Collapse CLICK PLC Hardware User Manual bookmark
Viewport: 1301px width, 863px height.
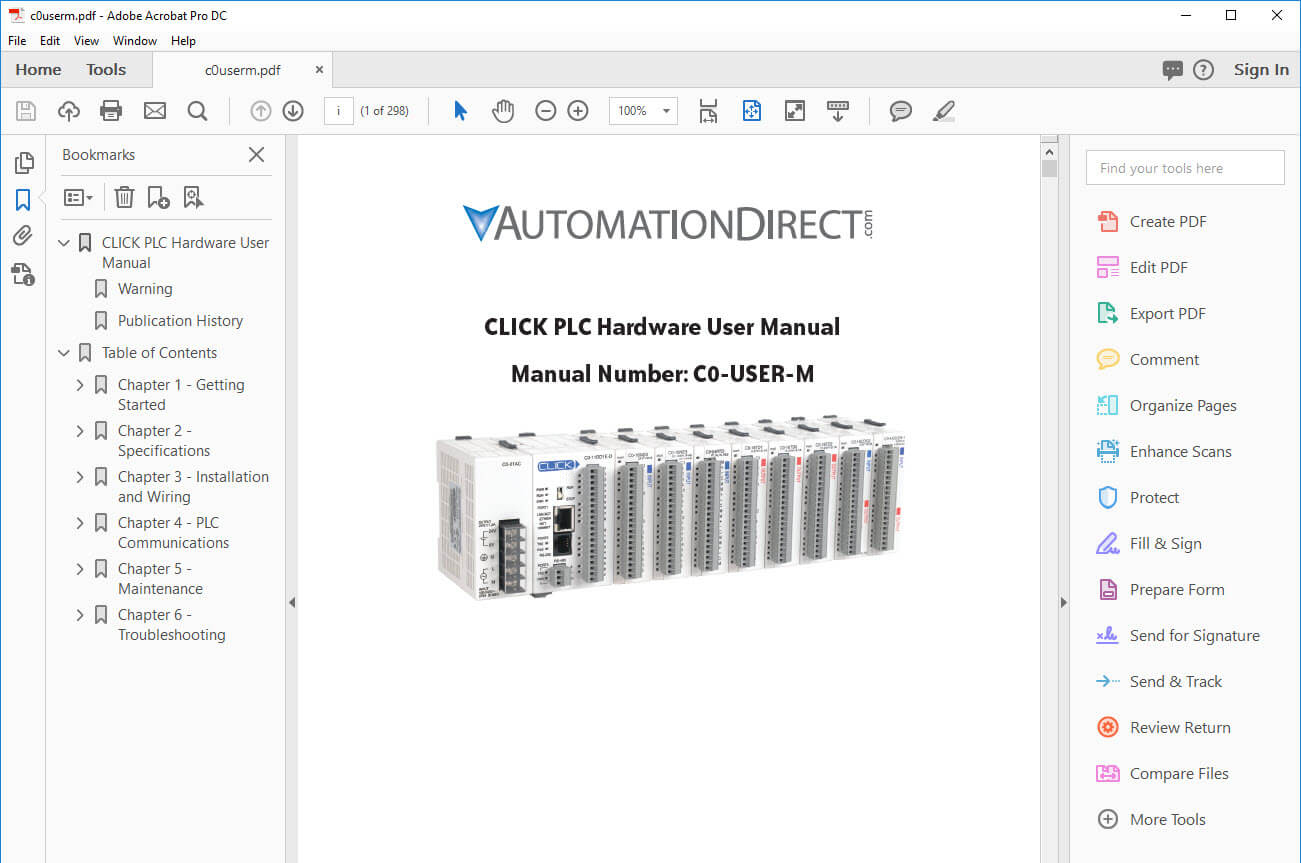[x=64, y=243]
